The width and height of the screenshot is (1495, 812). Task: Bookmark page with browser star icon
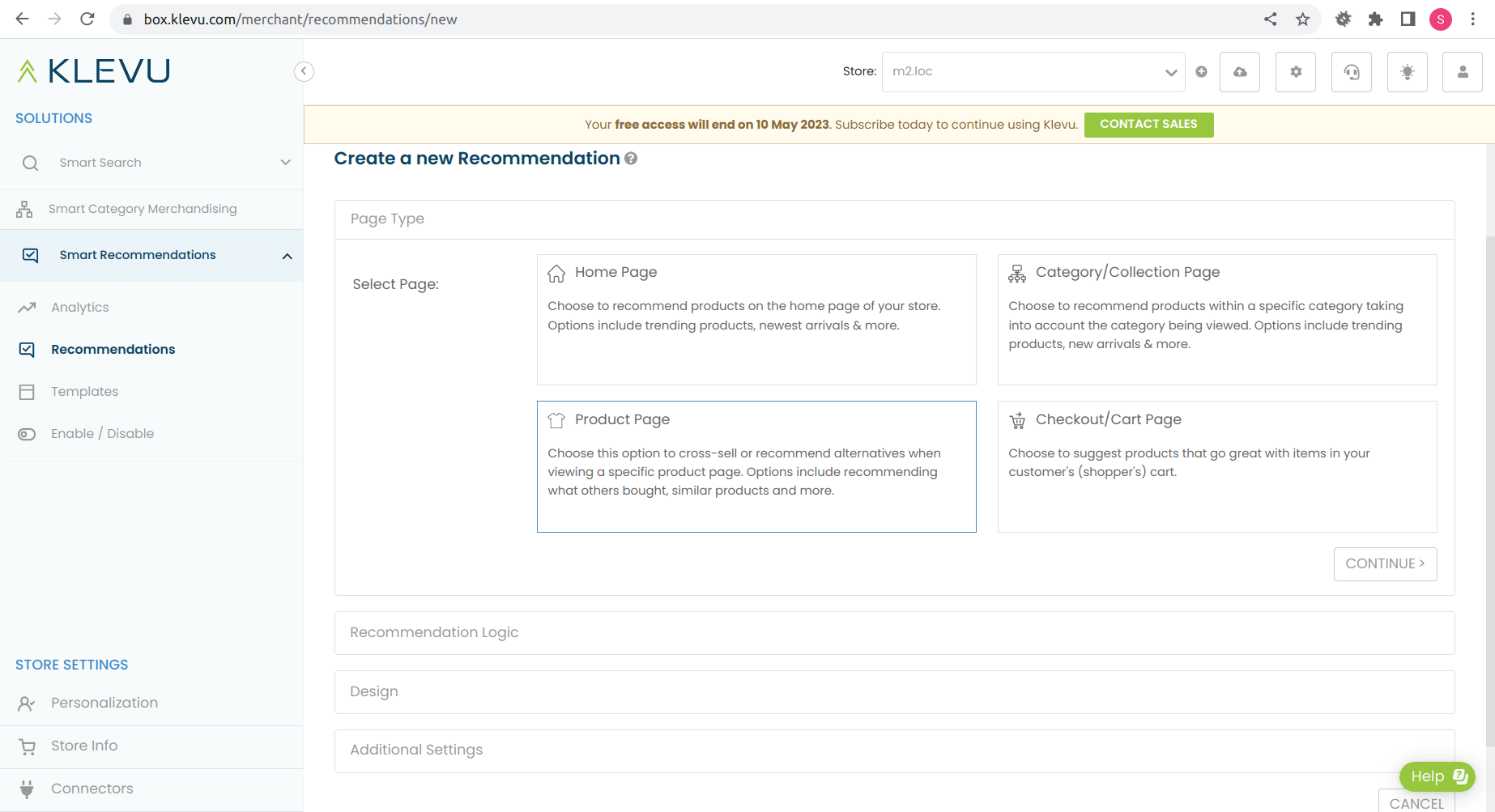pyautogui.click(x=1302, y=19)
